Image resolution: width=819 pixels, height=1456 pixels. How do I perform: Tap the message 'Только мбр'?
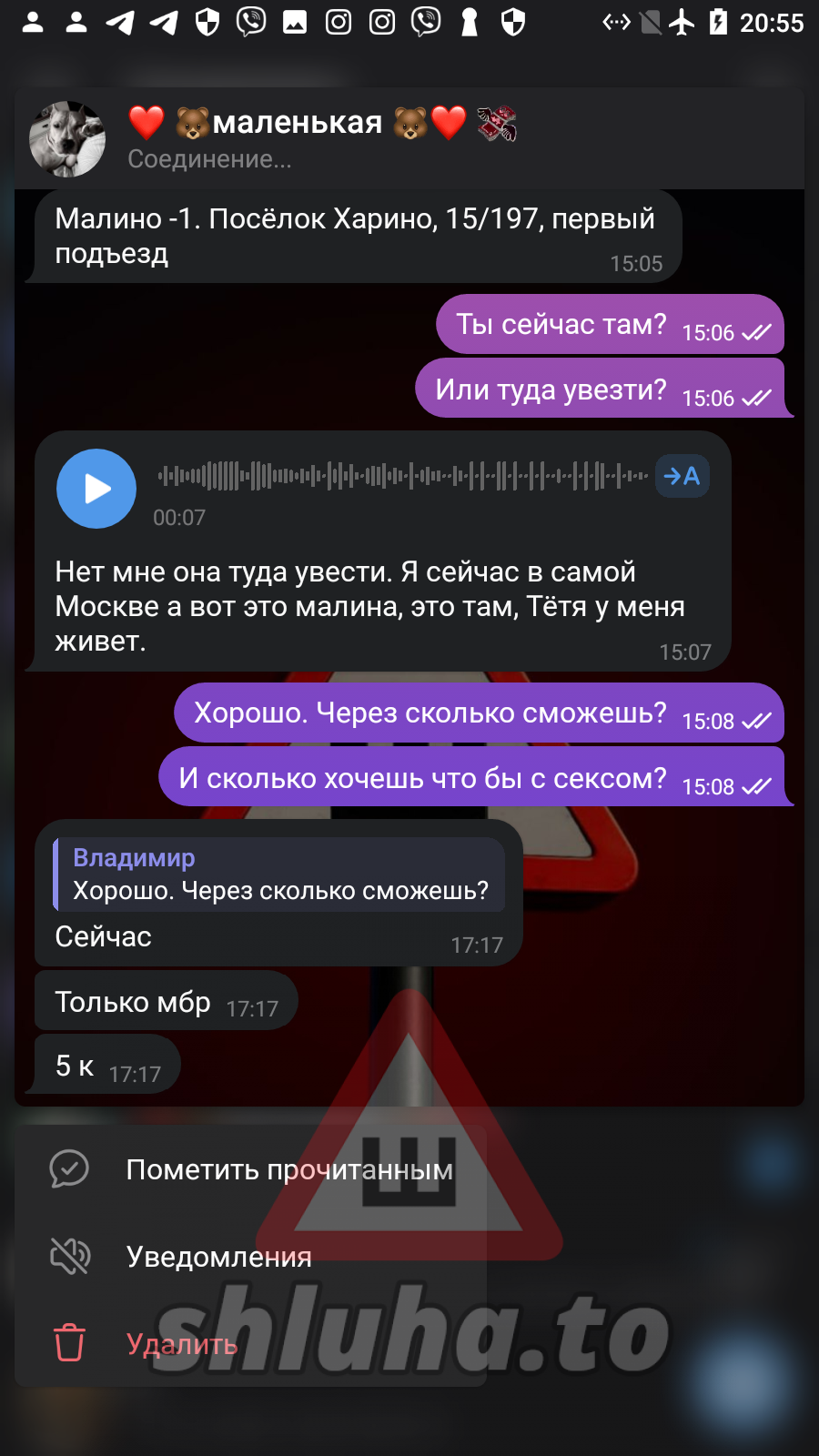tap(166, 1001)
